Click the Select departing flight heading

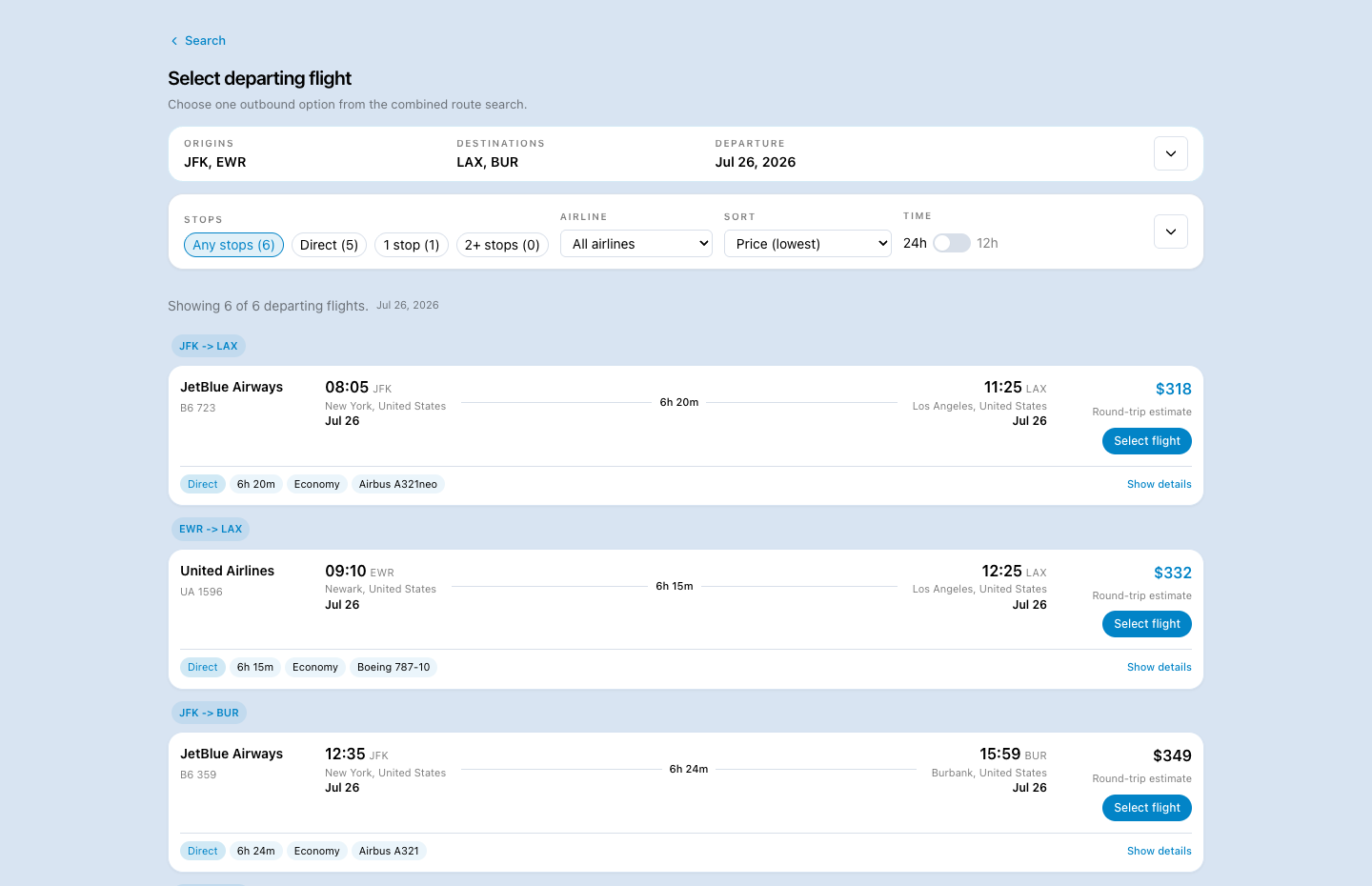pyautogui.click(x=259, y=78)
